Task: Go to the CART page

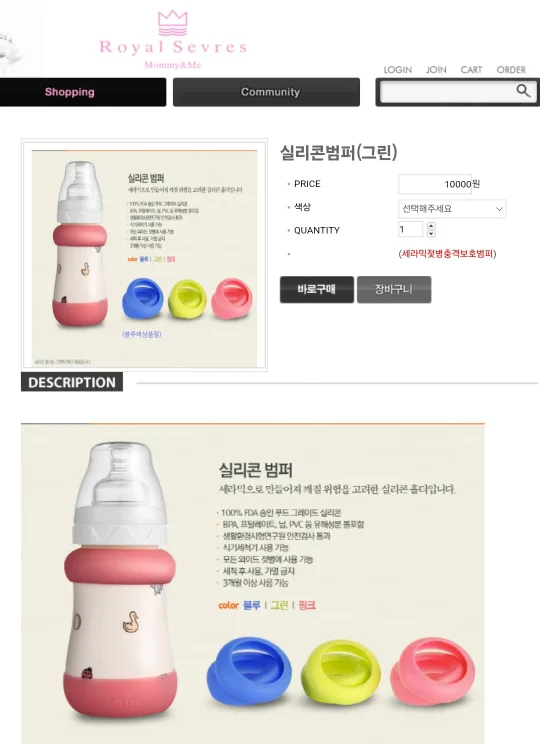Action: pos(471,70)
